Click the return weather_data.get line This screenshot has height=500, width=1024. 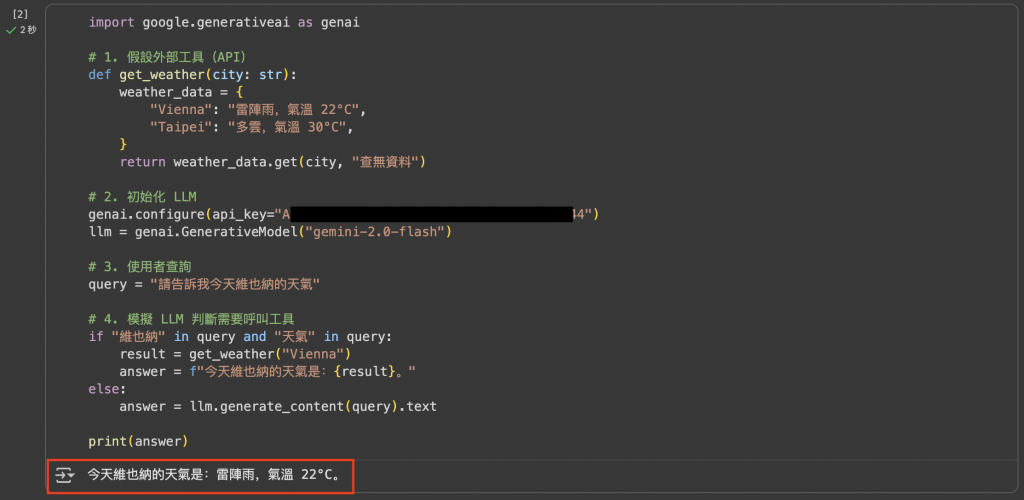point(272,162)
